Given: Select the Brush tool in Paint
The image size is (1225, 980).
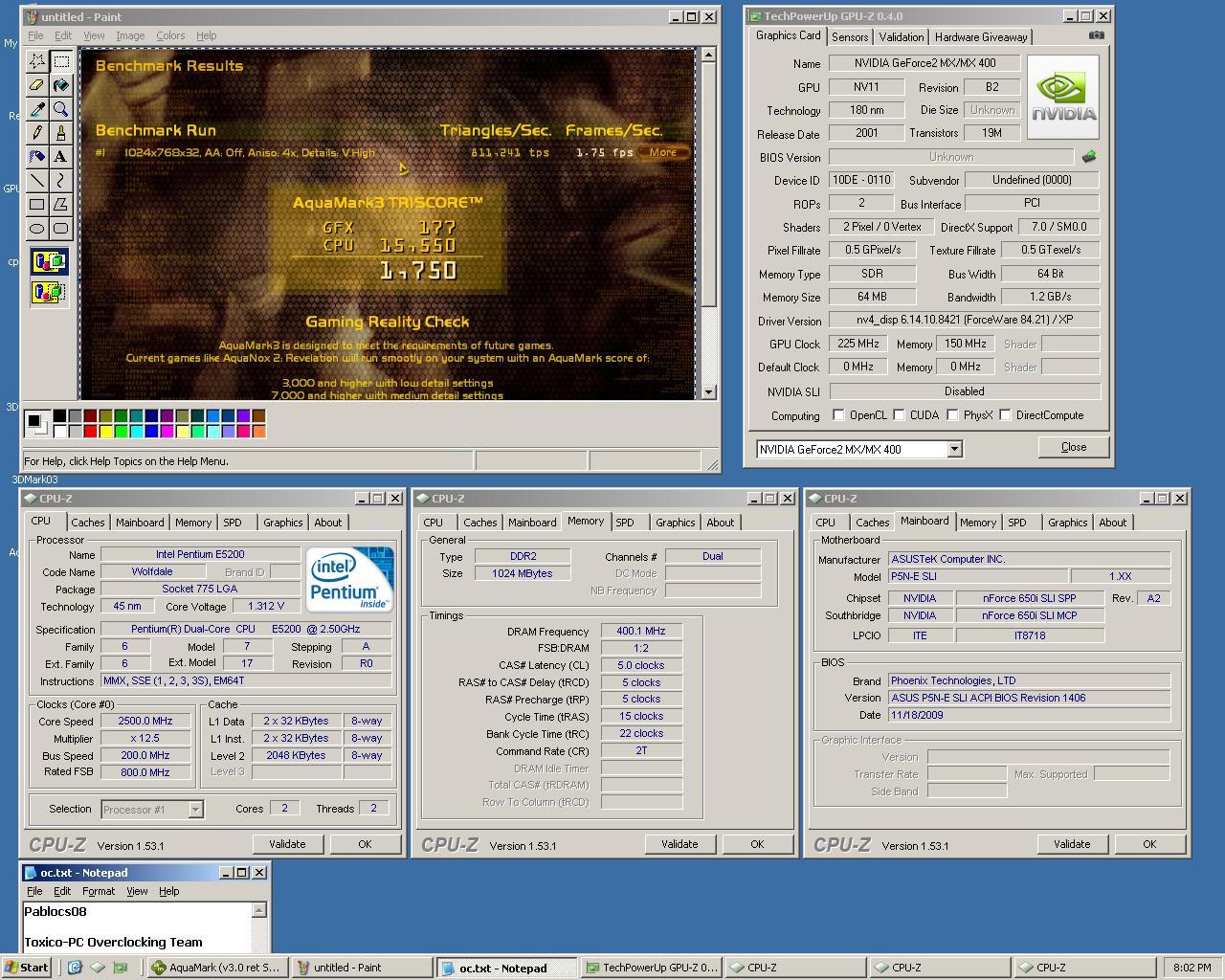Looking at the screenshot, I should click(x=61, y=133).
